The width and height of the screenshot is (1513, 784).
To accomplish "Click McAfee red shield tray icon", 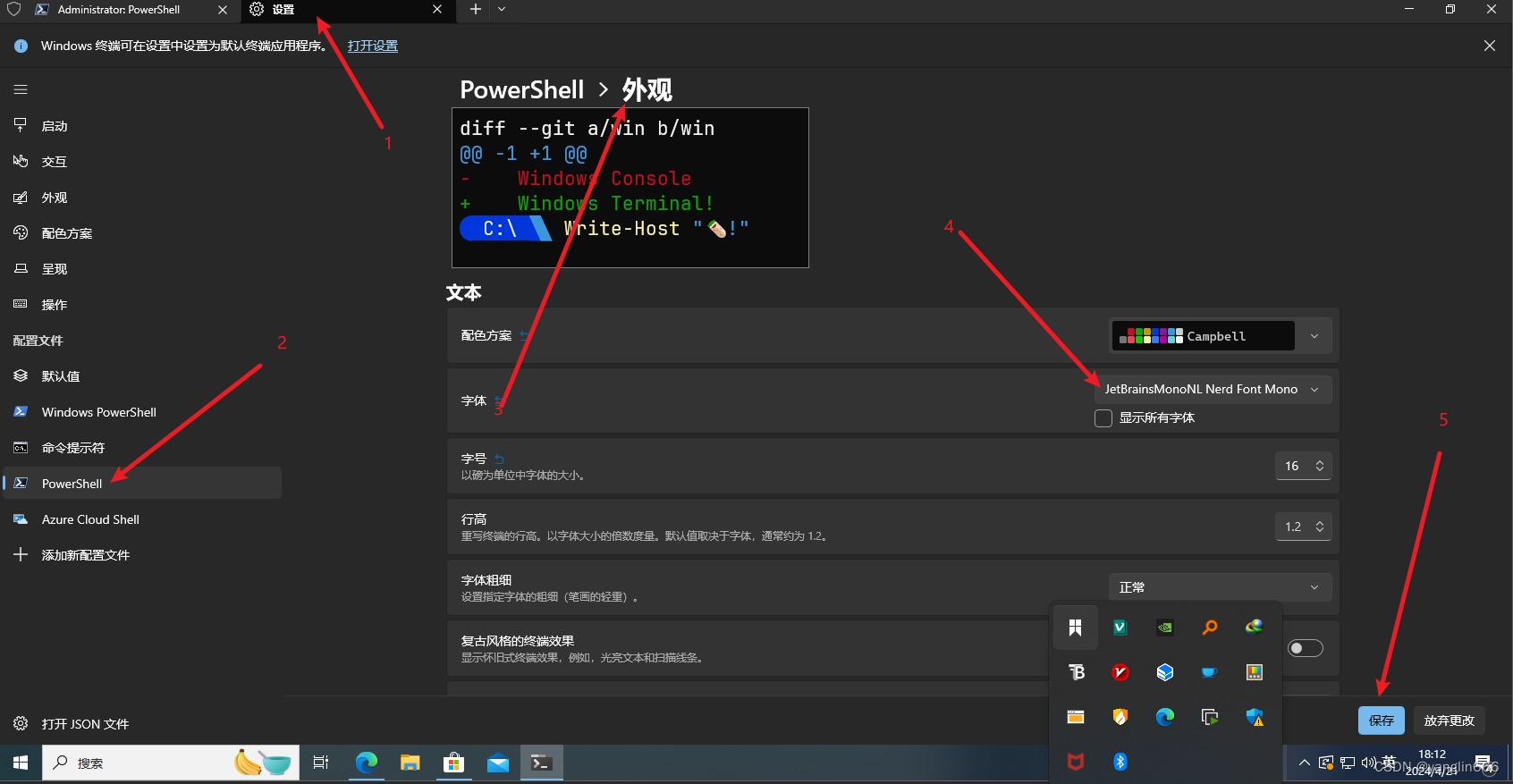I will coord(1076,762).
